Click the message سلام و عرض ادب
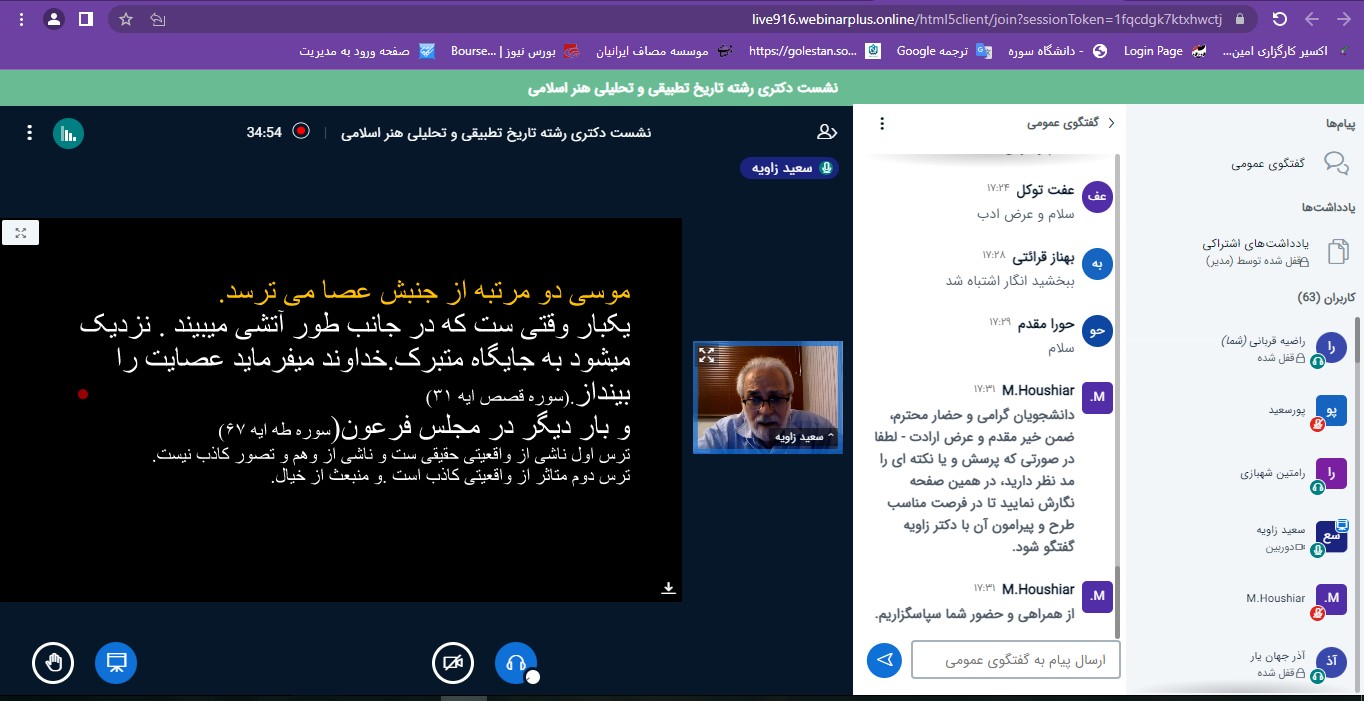The image size is (1364, 701). point(1026,214)
